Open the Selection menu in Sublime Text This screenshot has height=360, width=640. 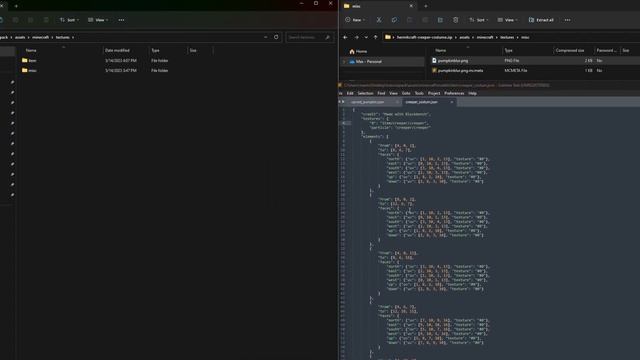[365, 93]
